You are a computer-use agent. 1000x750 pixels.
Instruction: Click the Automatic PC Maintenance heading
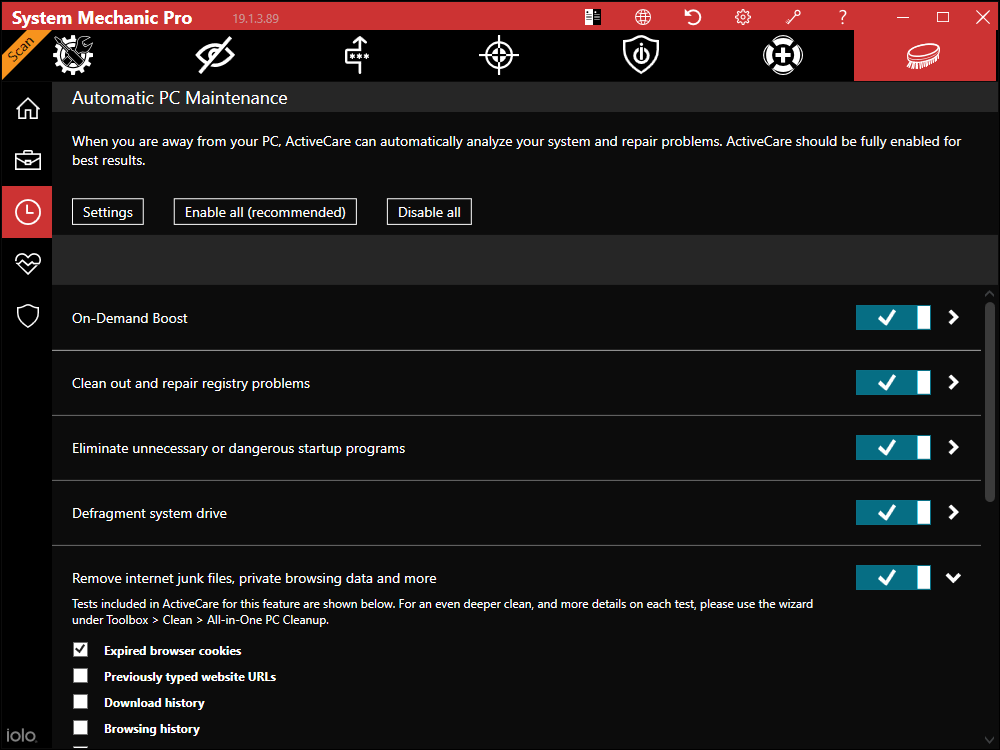pyautogui.click(x=180, y=98)
